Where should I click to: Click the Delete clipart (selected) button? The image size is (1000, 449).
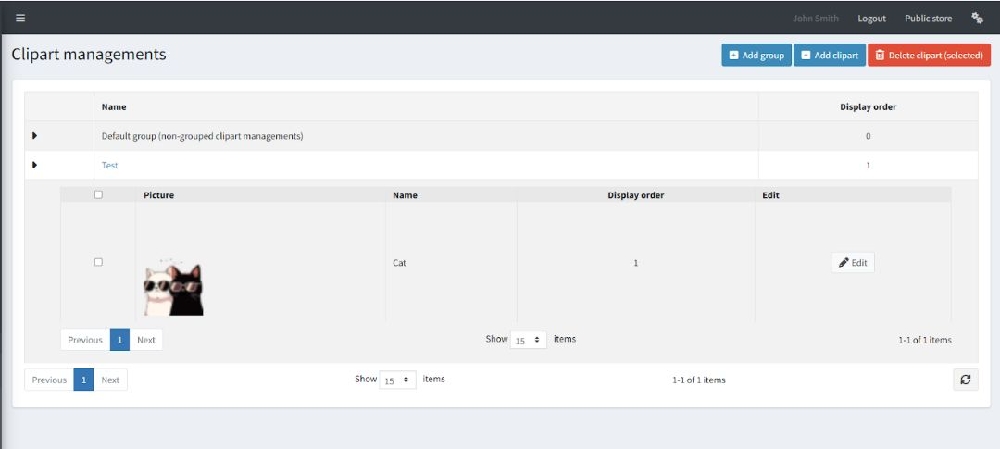click(x=929, y=56)
